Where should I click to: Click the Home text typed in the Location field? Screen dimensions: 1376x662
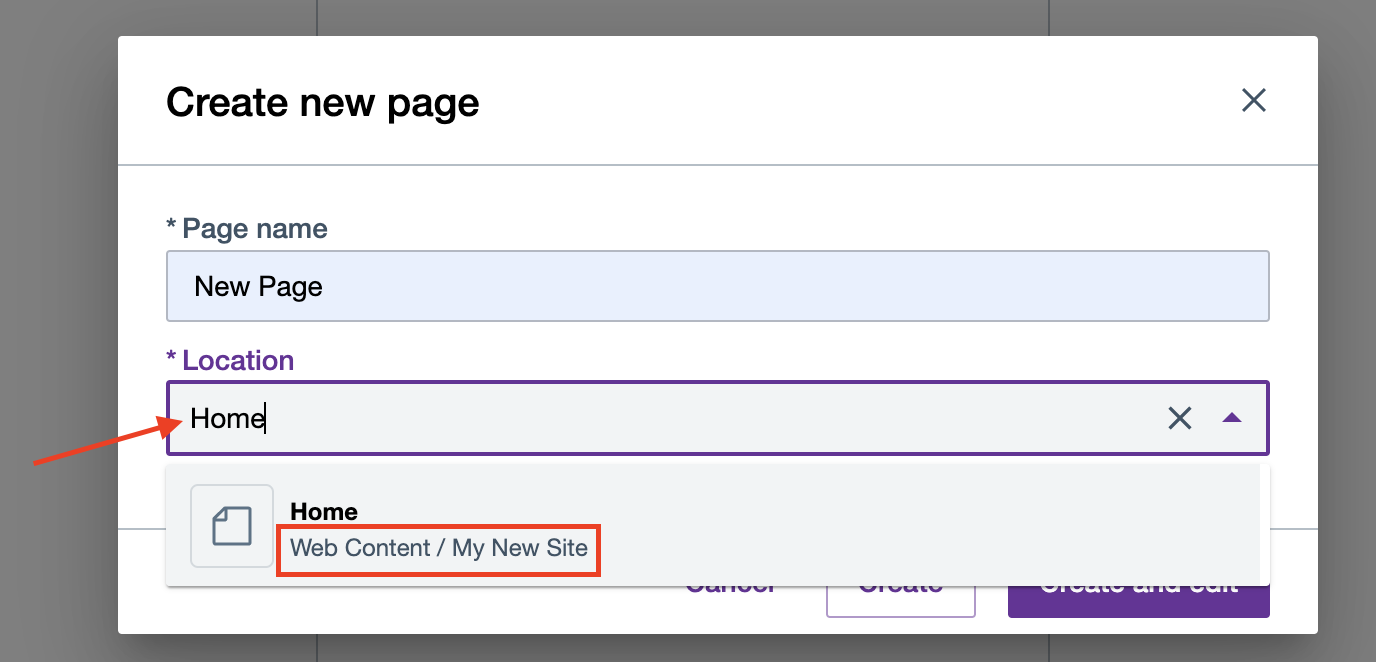[224, 418]
